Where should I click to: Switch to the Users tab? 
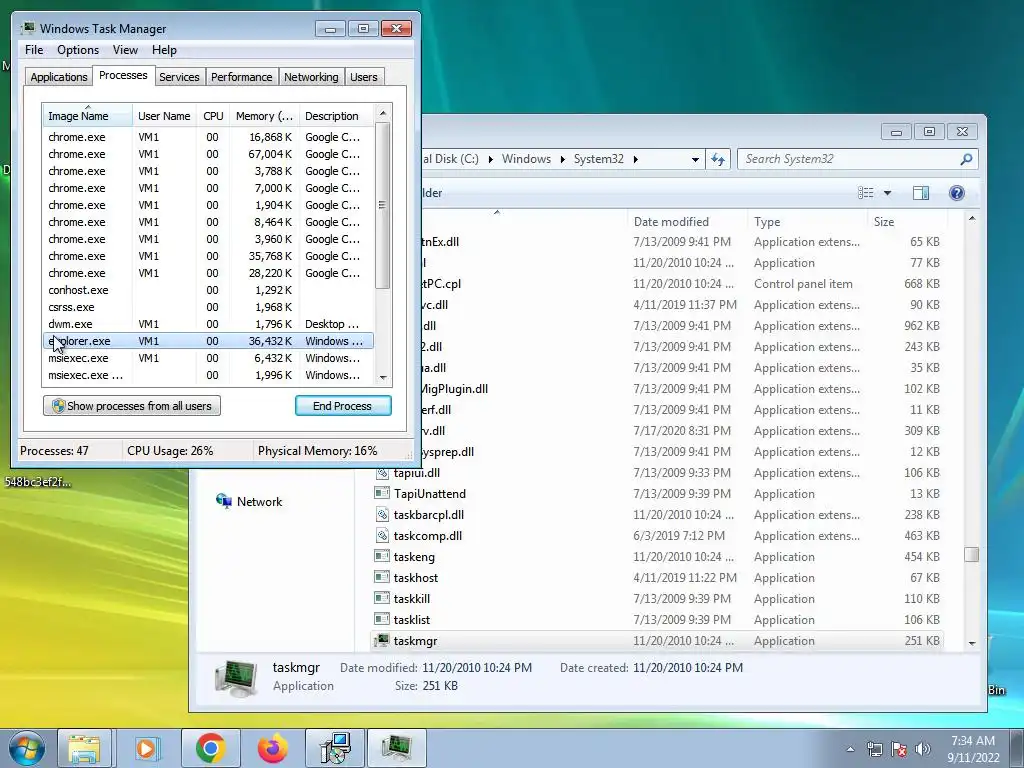click(x=363, y=77)
